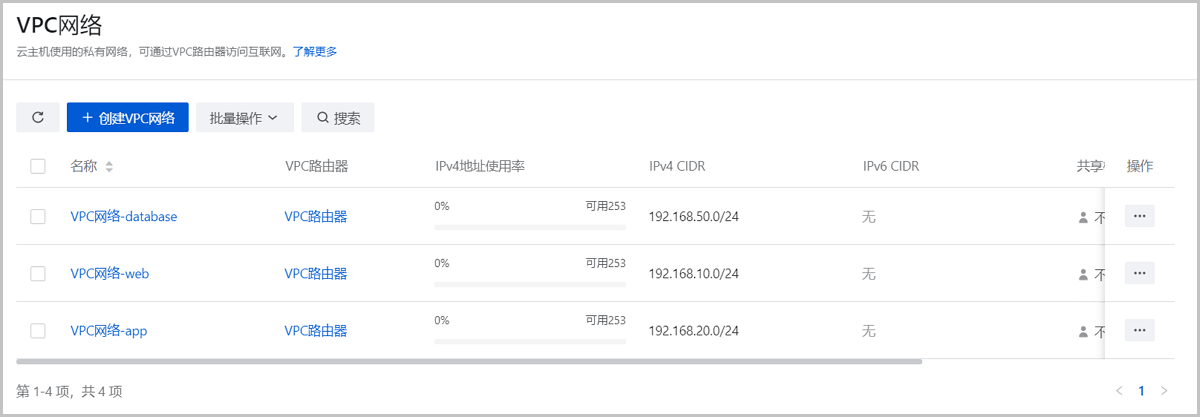Image resolution: width=1200 pixels, height=417 pixels.
Task: Open the 了解更多 link
Action: pyautogui.click(x=315, y=52)
